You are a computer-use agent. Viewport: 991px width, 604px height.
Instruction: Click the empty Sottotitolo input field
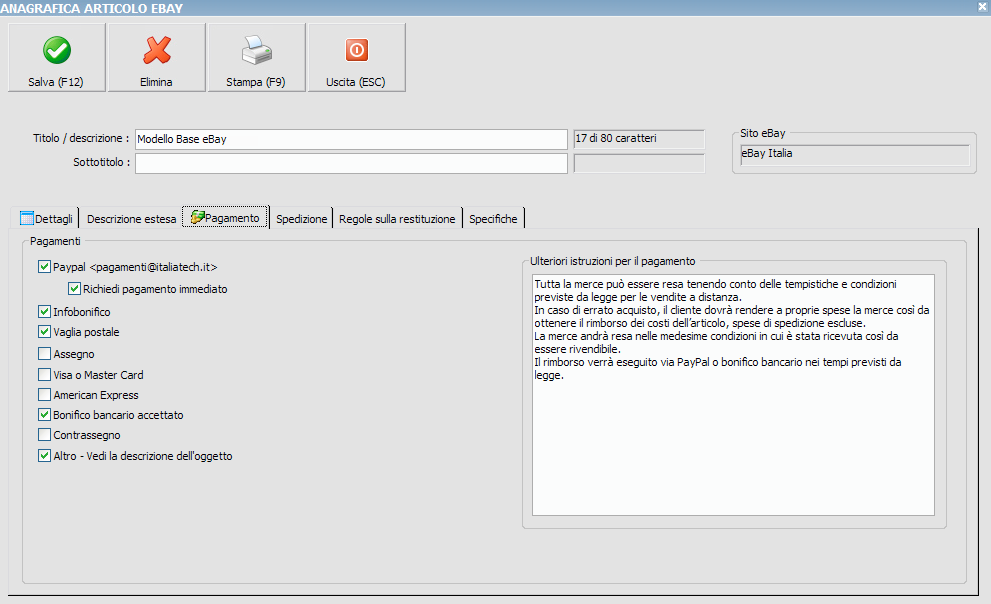click(351, 163)
